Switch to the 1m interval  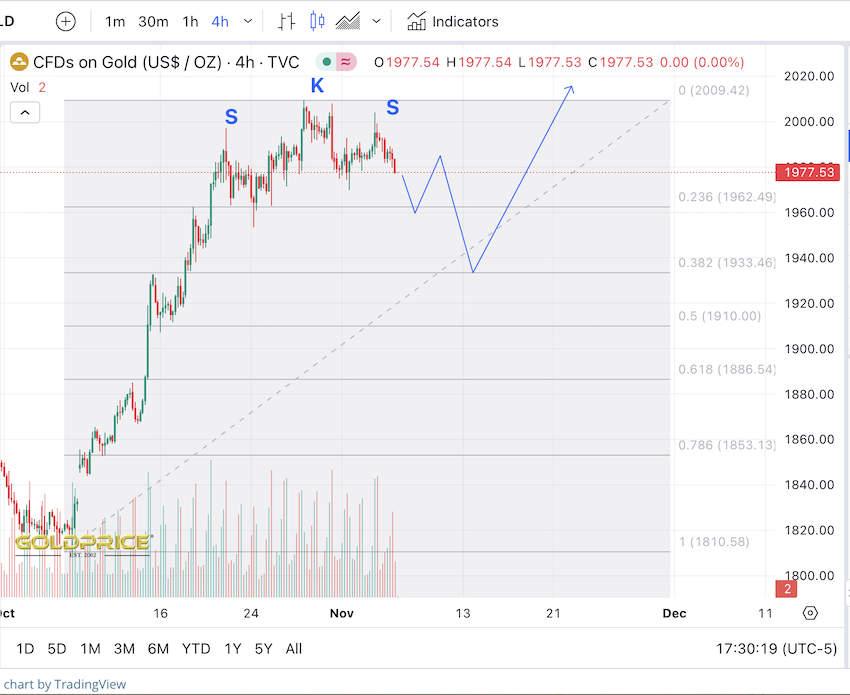click(x=115, y=21)
